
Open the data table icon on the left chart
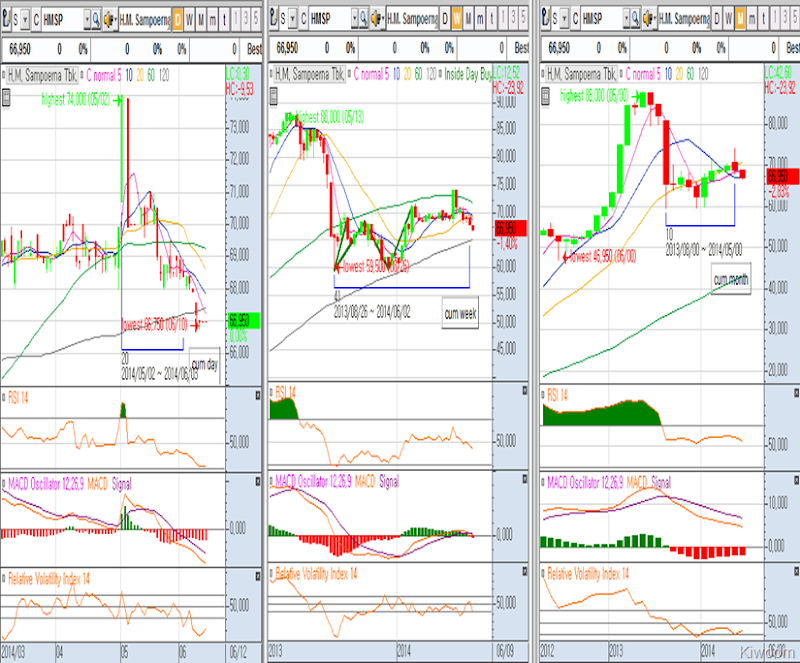coord(6,97)
